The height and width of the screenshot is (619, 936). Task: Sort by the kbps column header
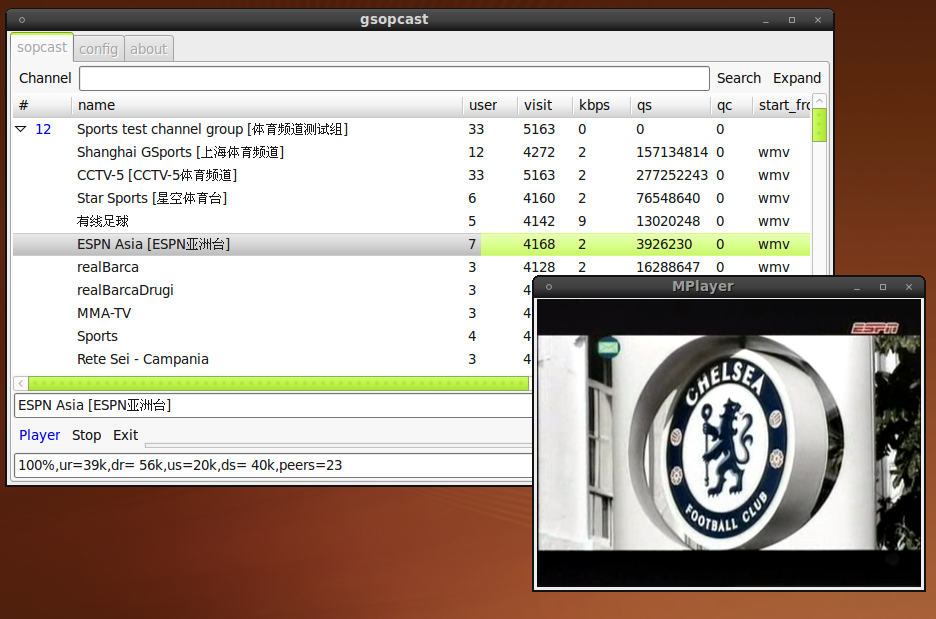(x=601, y=105)
